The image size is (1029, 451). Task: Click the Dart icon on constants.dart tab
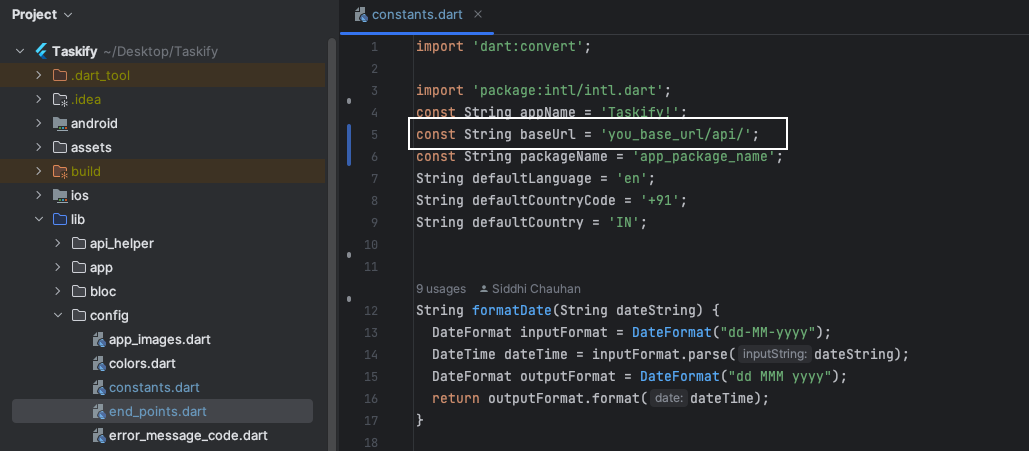pos(360,15)
